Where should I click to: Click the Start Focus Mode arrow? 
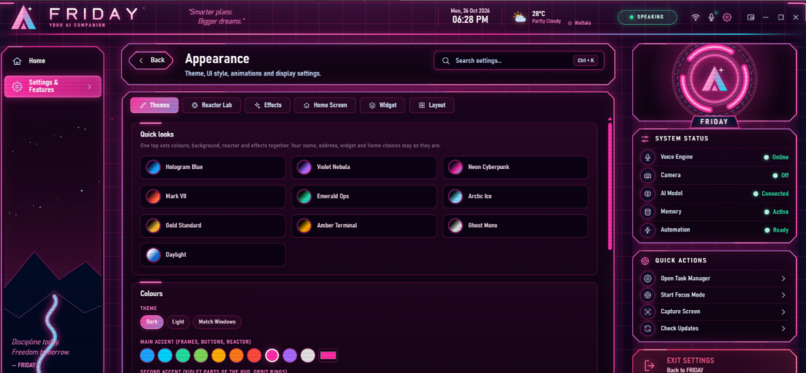click(783, 295)
